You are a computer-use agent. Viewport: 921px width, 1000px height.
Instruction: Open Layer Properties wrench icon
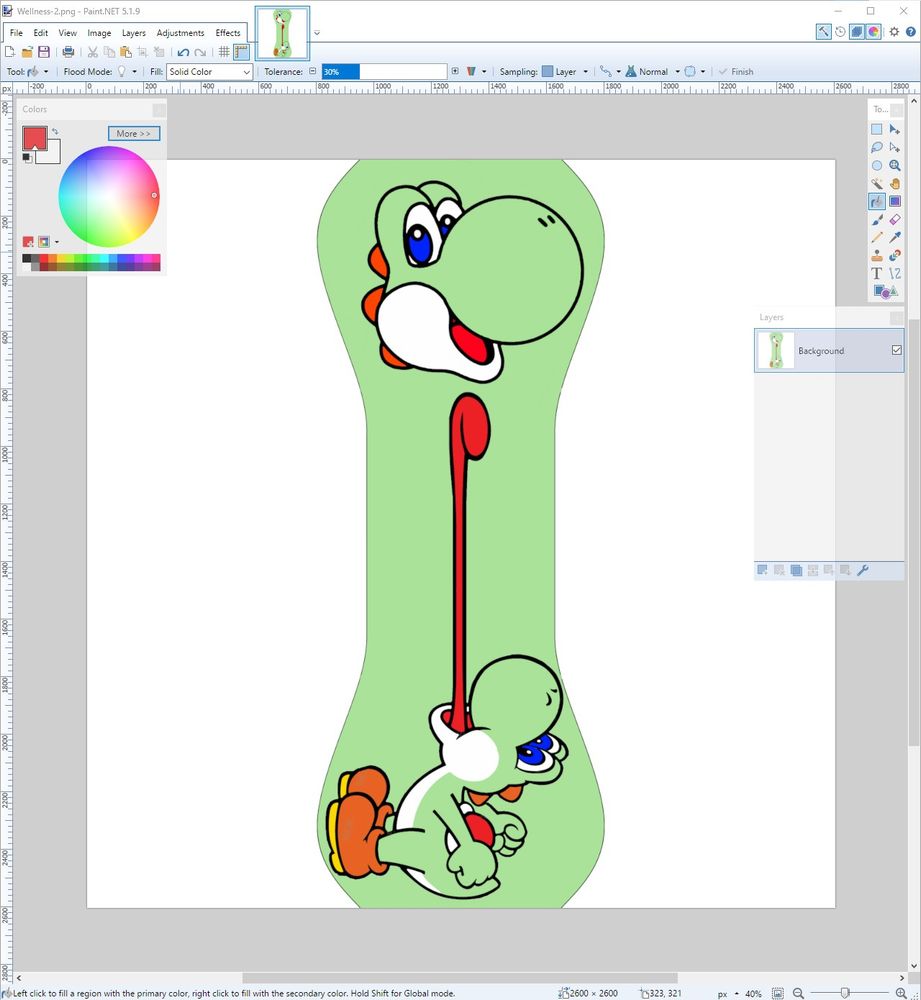tap(863, 570)
